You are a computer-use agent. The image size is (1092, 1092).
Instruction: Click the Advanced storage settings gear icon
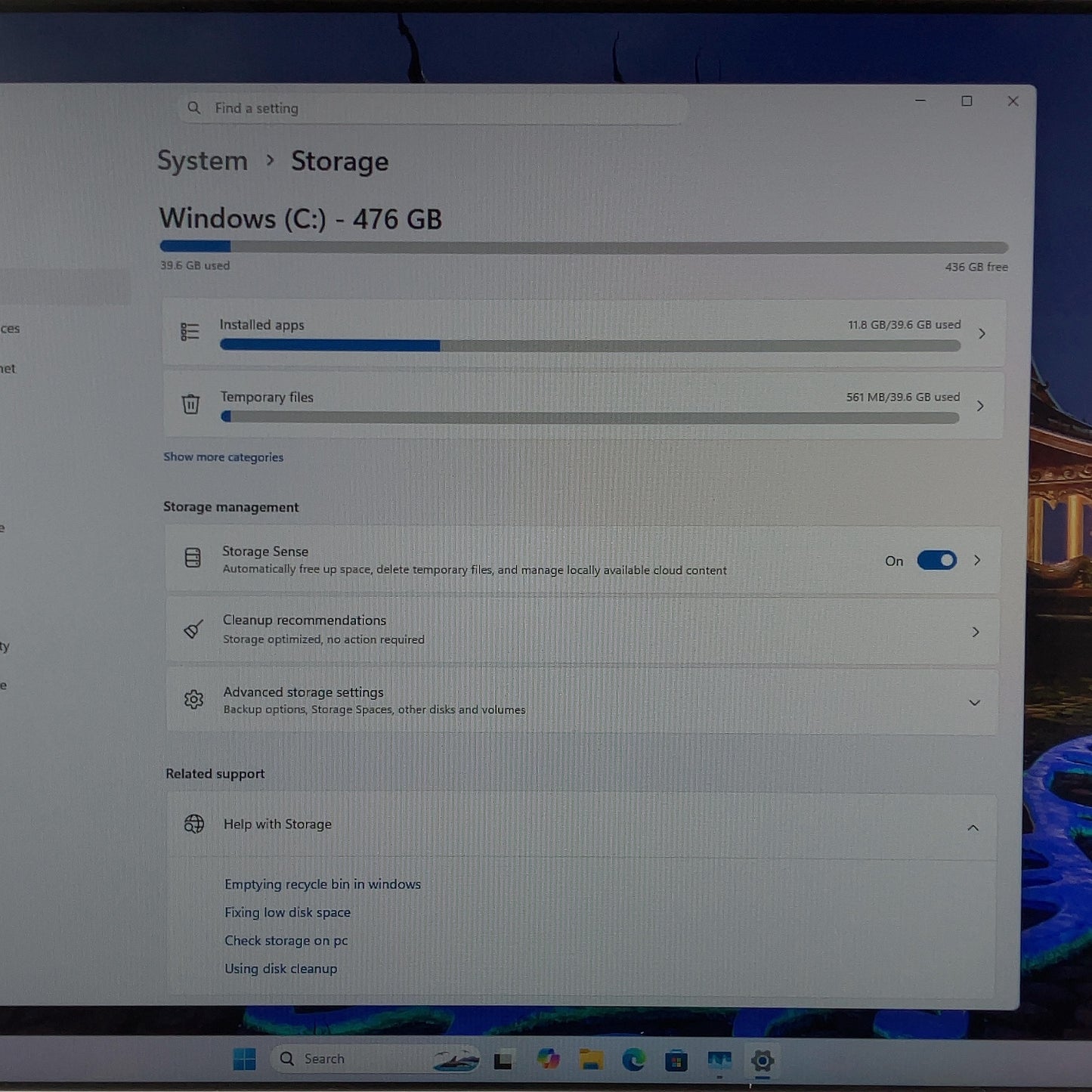click(x=193, y=700)
